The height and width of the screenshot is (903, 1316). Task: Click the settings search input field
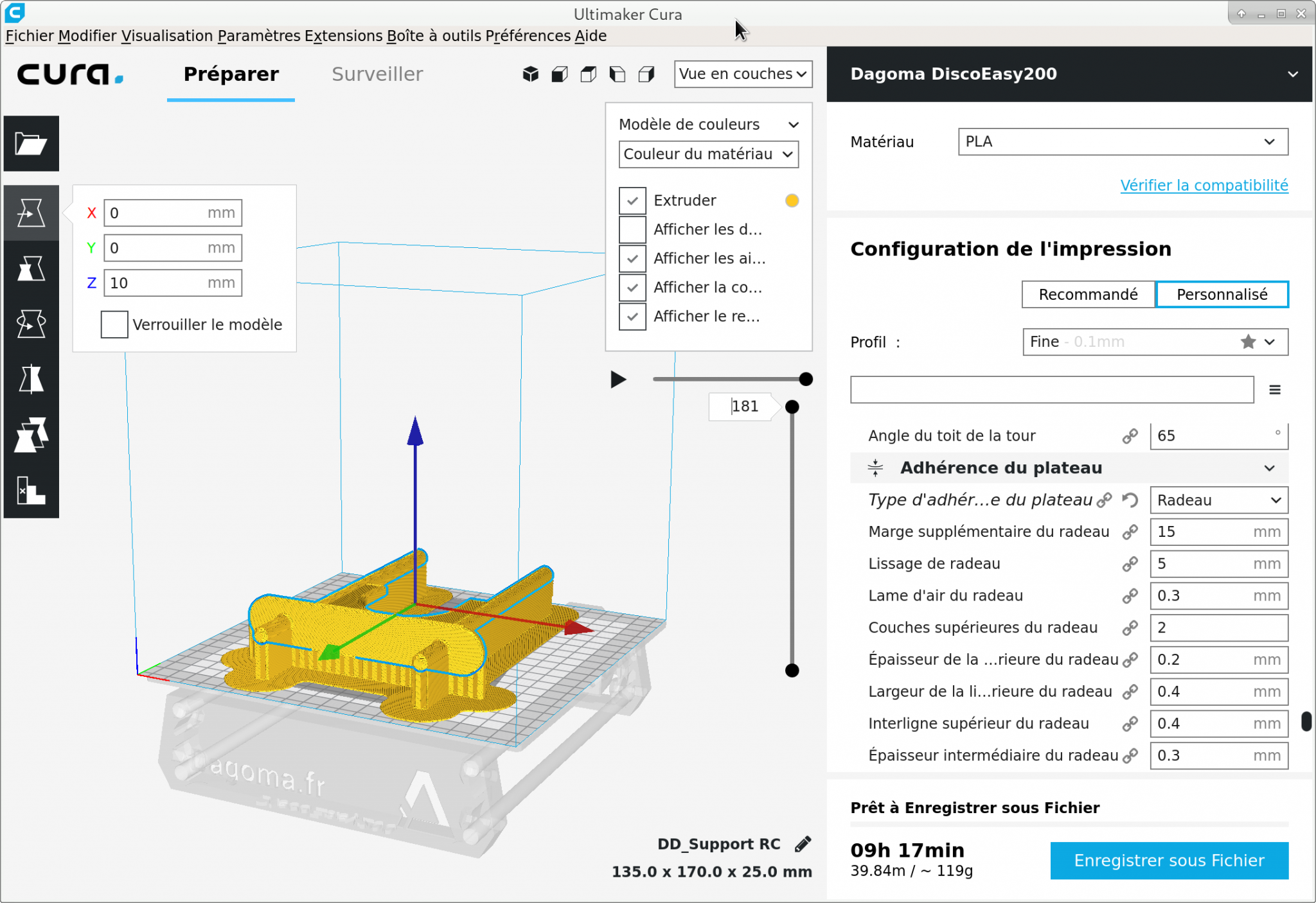[x=1051, y=390]
